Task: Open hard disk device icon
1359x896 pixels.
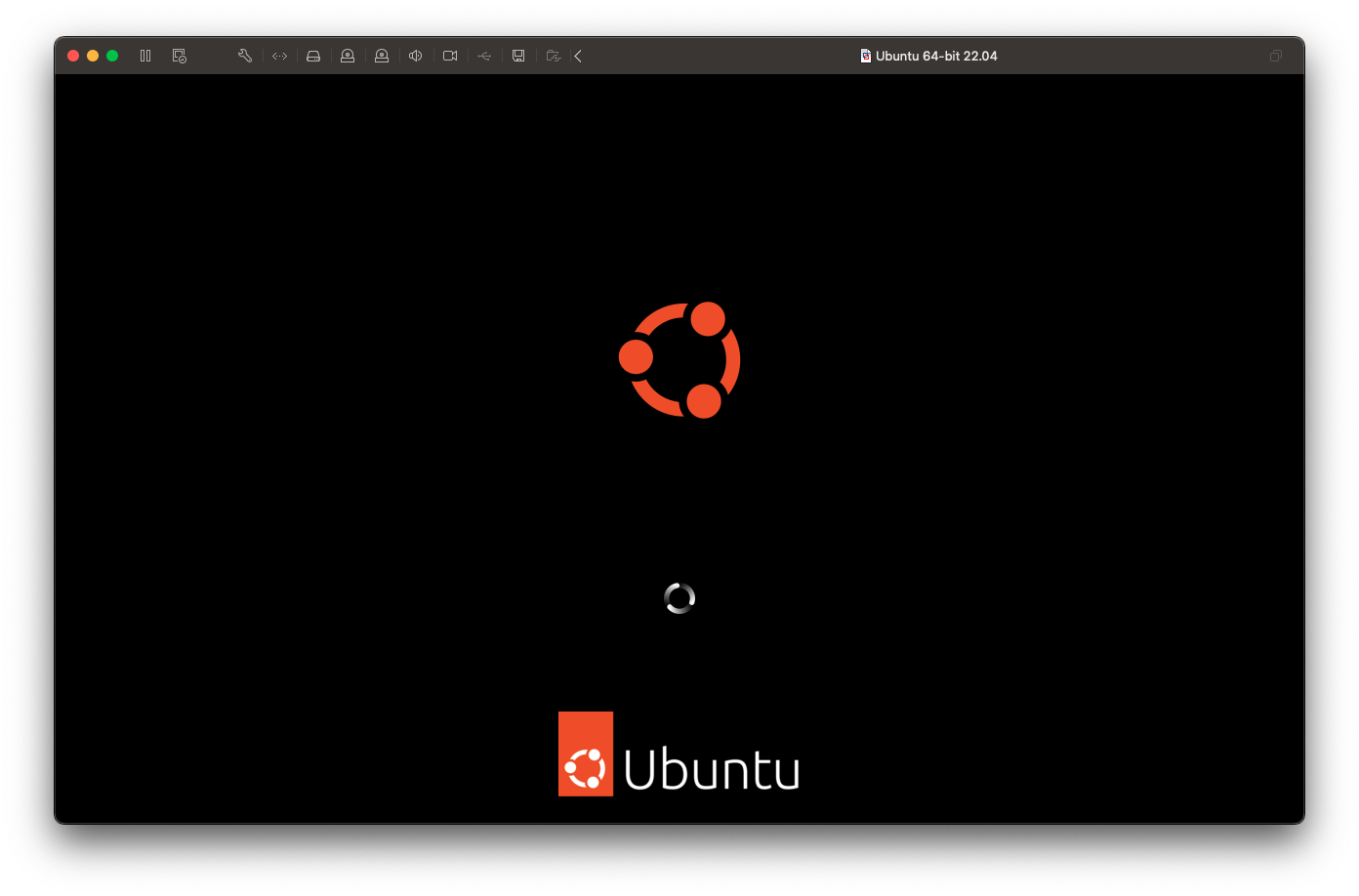Action: coord(313,56)
